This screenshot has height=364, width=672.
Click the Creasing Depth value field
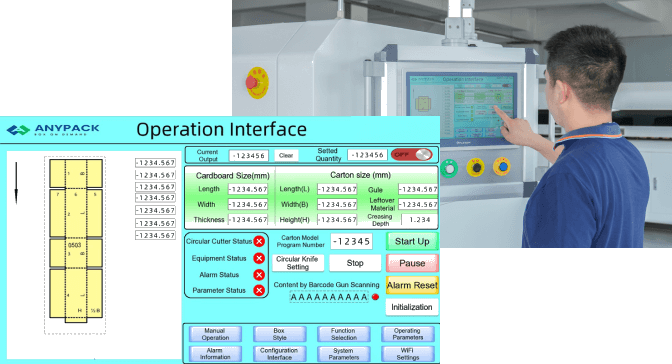[419, 220]
